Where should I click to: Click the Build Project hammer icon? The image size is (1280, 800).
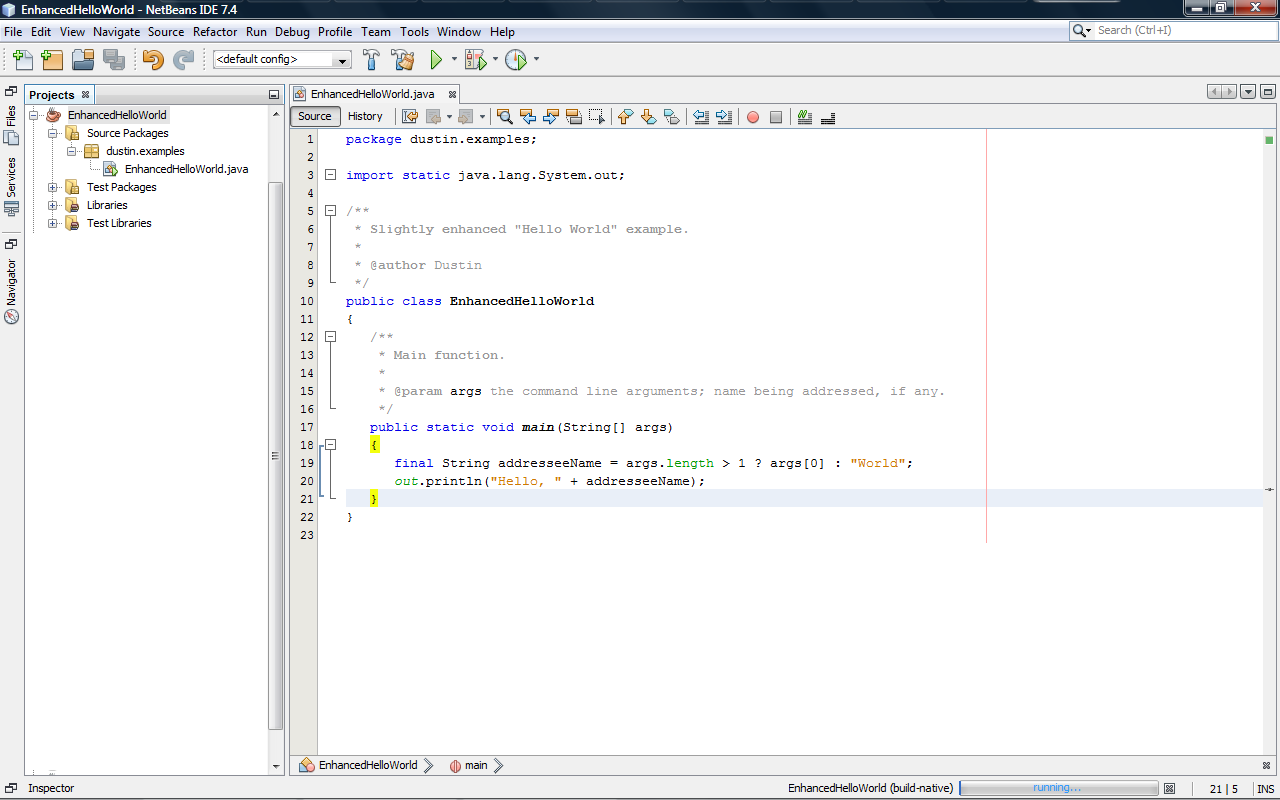[x=372, y=60]
